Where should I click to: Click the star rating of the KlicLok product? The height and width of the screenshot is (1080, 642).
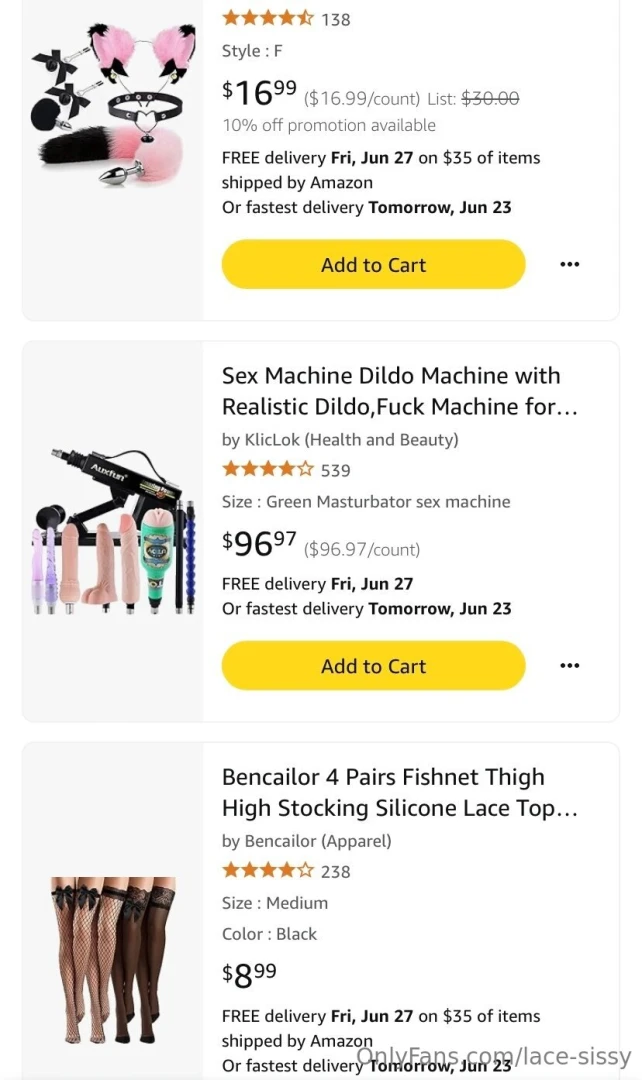[265, 469]
